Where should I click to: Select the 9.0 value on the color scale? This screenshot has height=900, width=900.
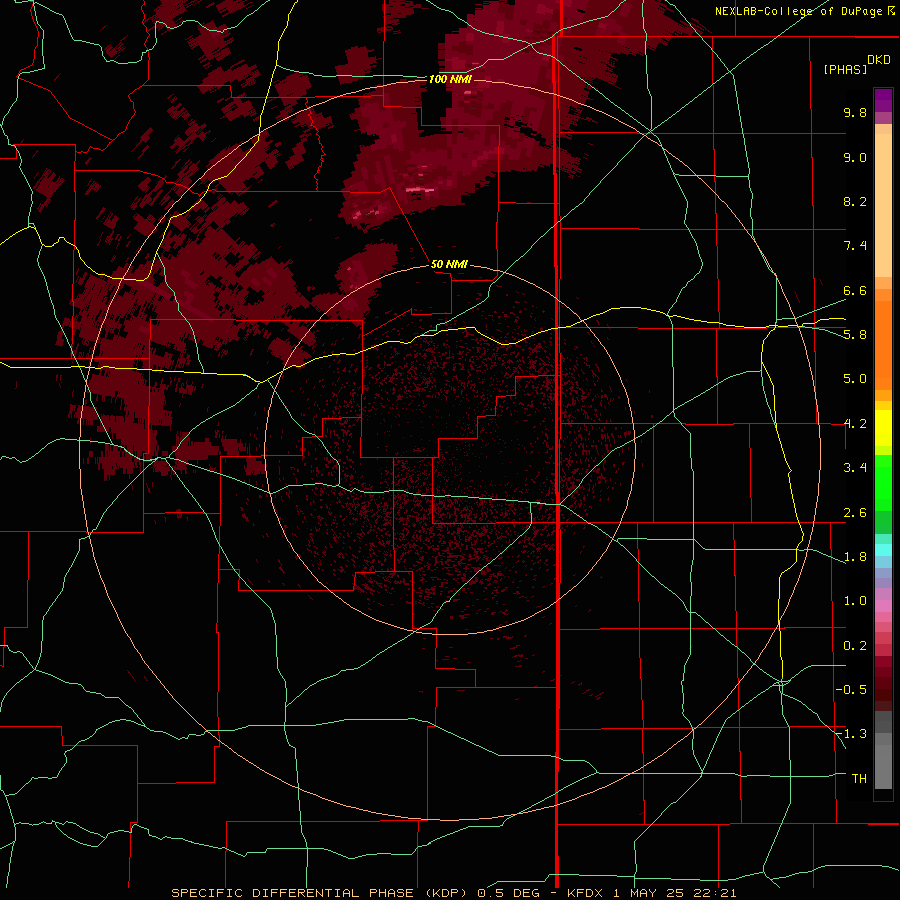pos(855,157)
